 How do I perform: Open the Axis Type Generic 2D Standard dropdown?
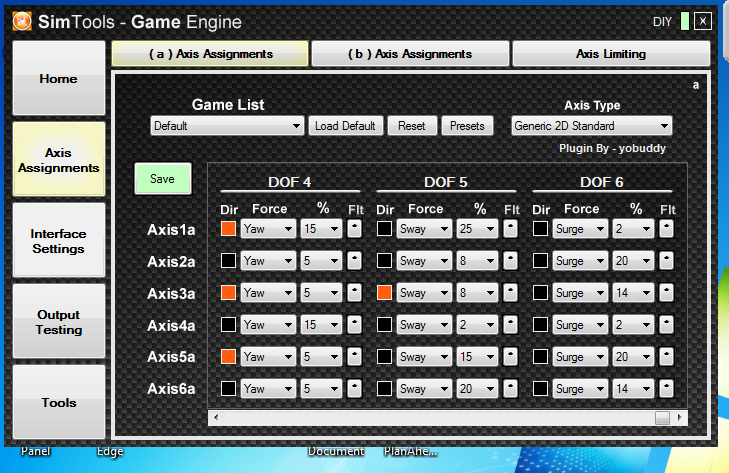(x=591, y=126)
